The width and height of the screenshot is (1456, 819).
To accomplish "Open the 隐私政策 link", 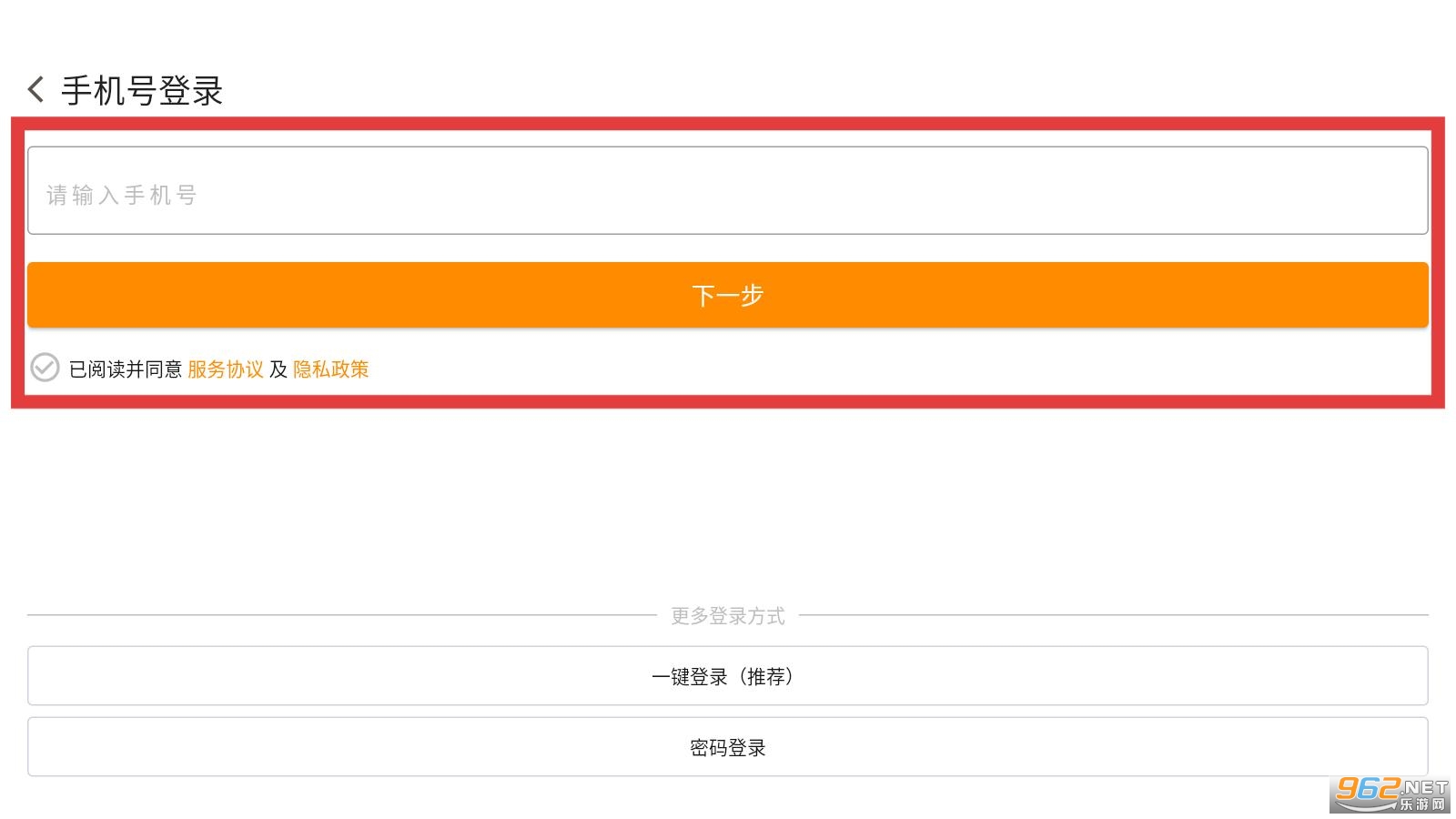I will 330,369.
